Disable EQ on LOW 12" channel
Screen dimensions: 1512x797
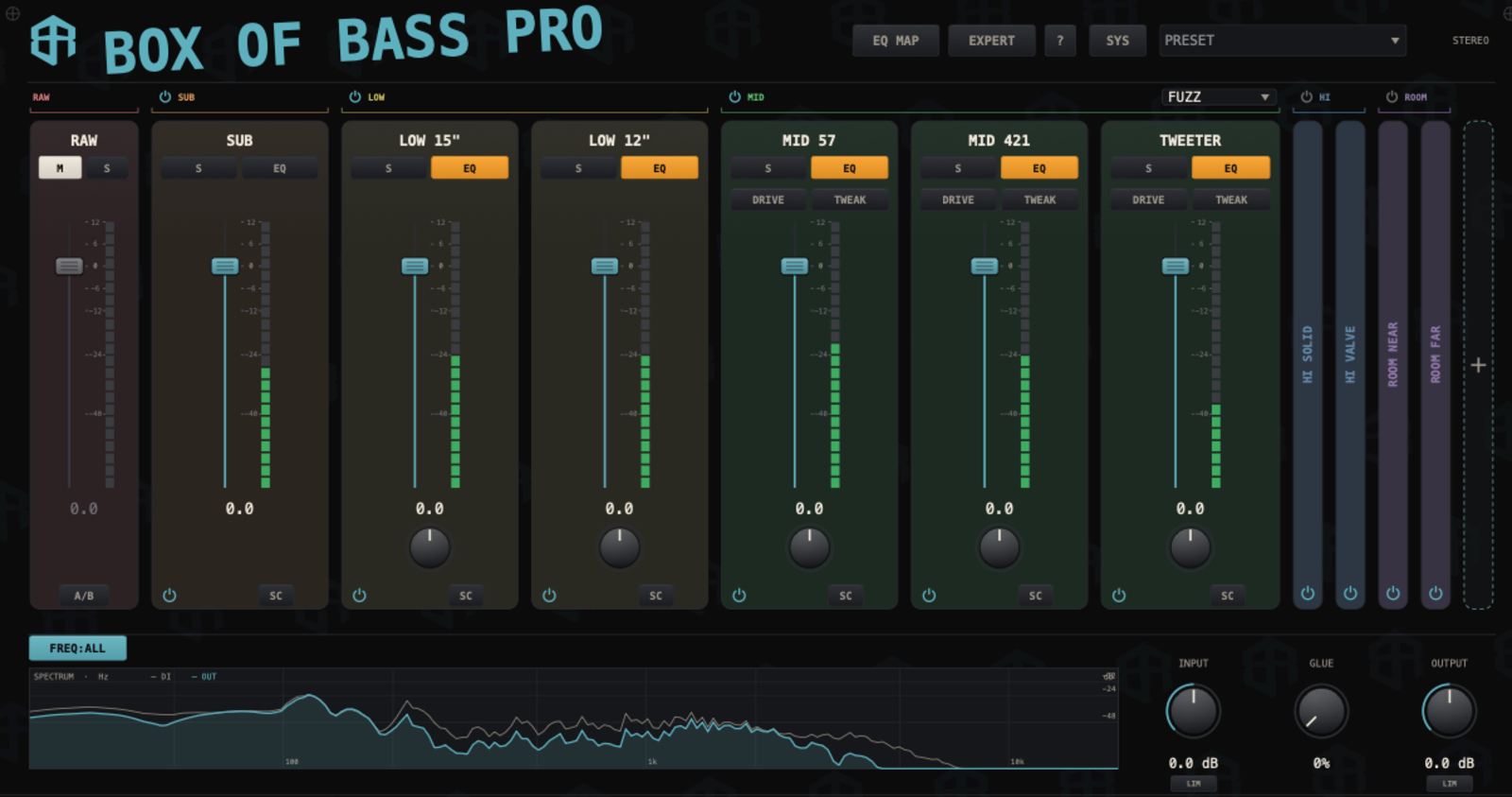click(x=660, y=168)
